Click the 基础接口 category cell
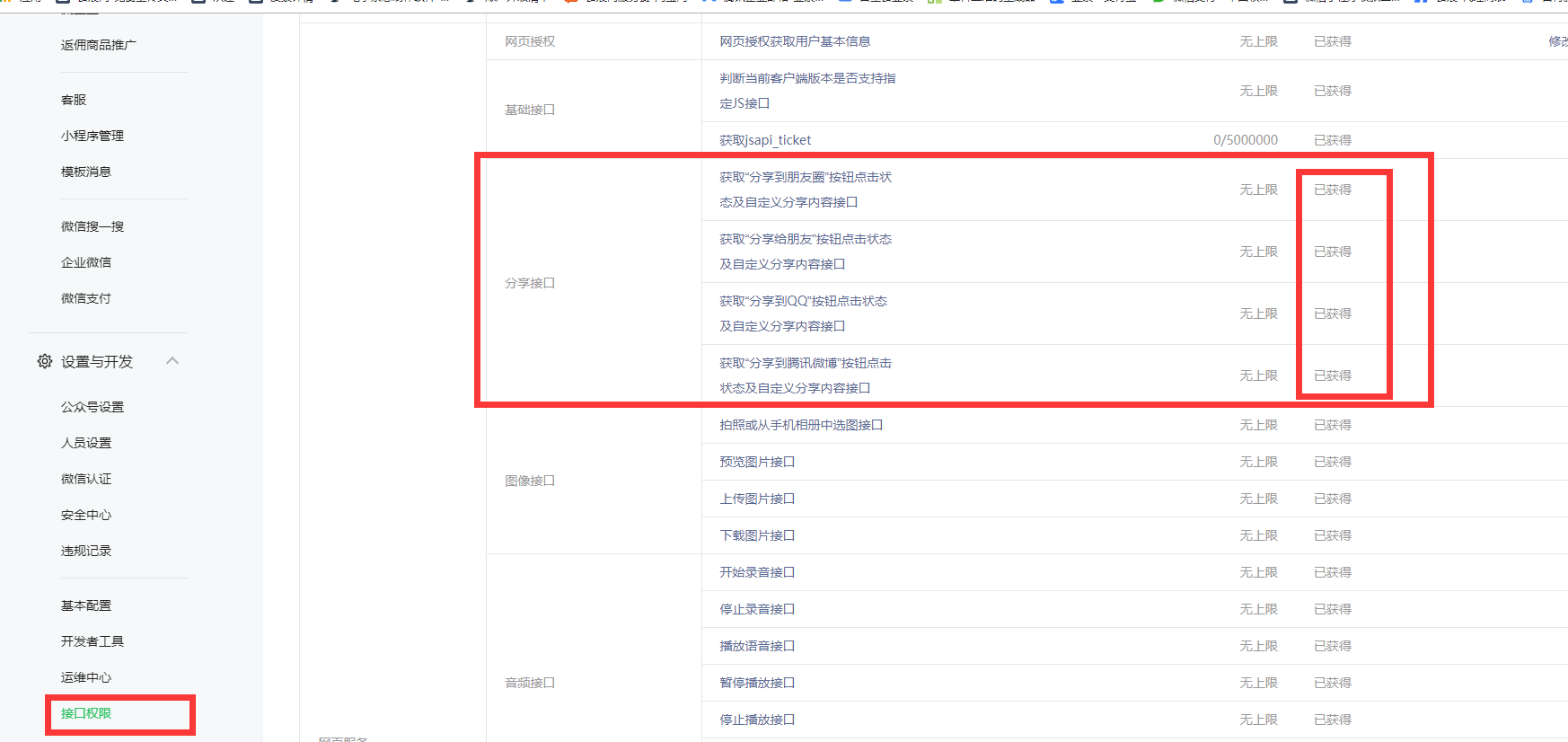Viewport: 1568px width, 742px height. click(x=530, y=110)
